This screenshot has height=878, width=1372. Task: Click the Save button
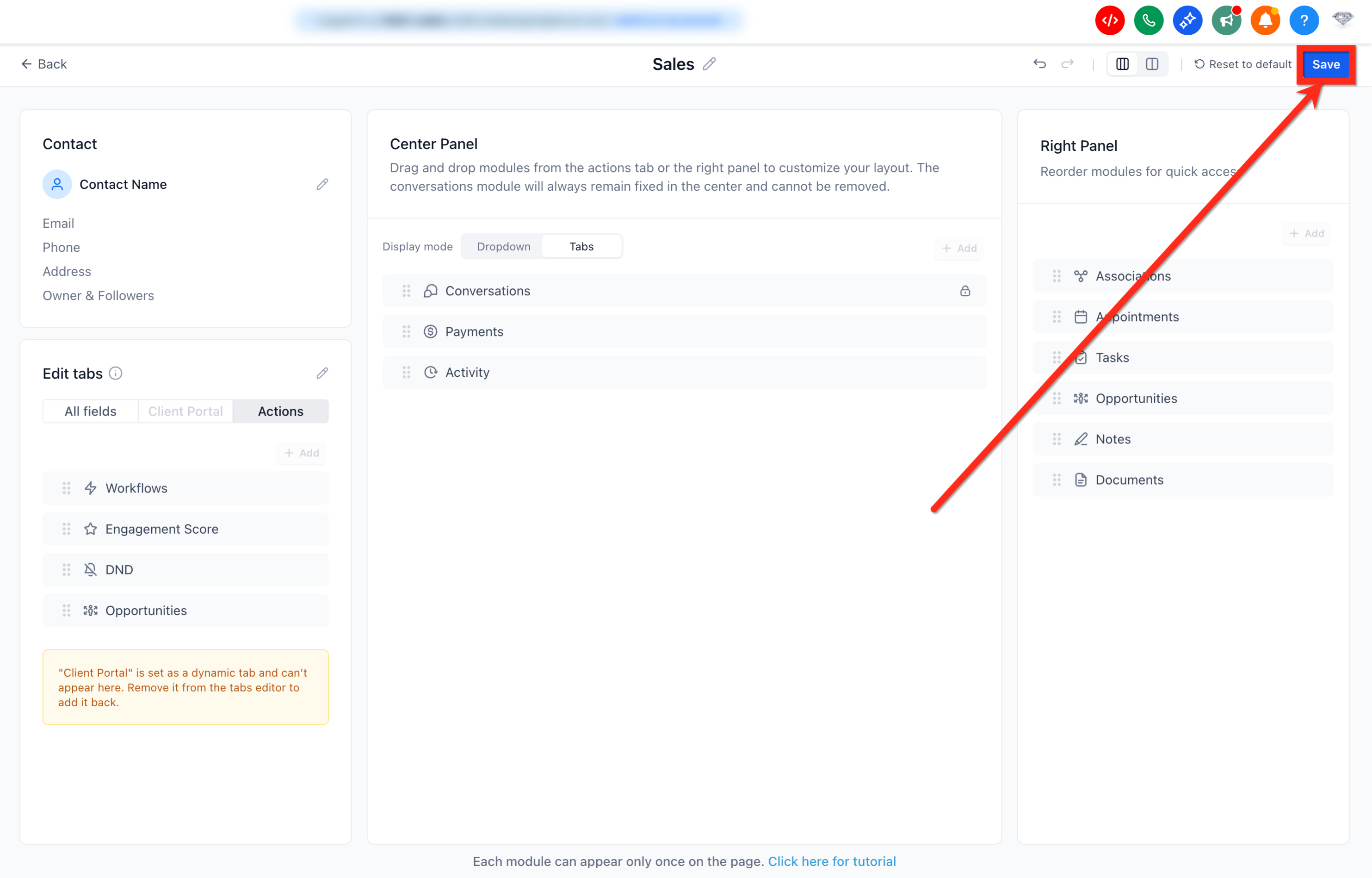coord(1325,64)
